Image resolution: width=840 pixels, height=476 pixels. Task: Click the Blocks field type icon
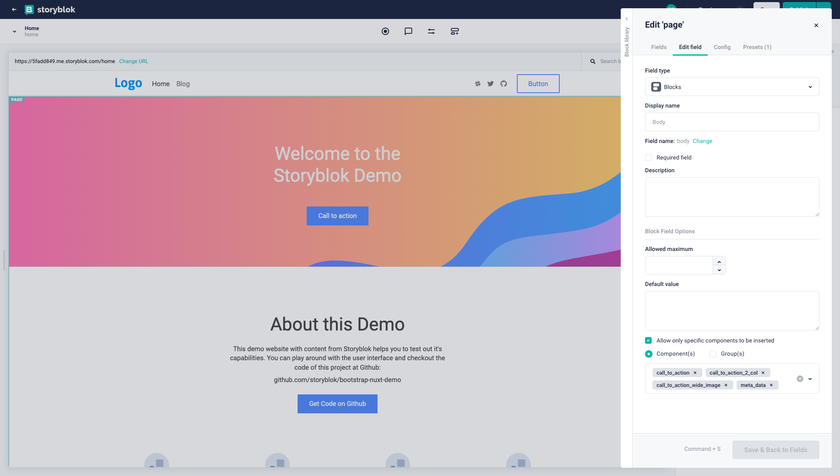click(x=656, y=87)
